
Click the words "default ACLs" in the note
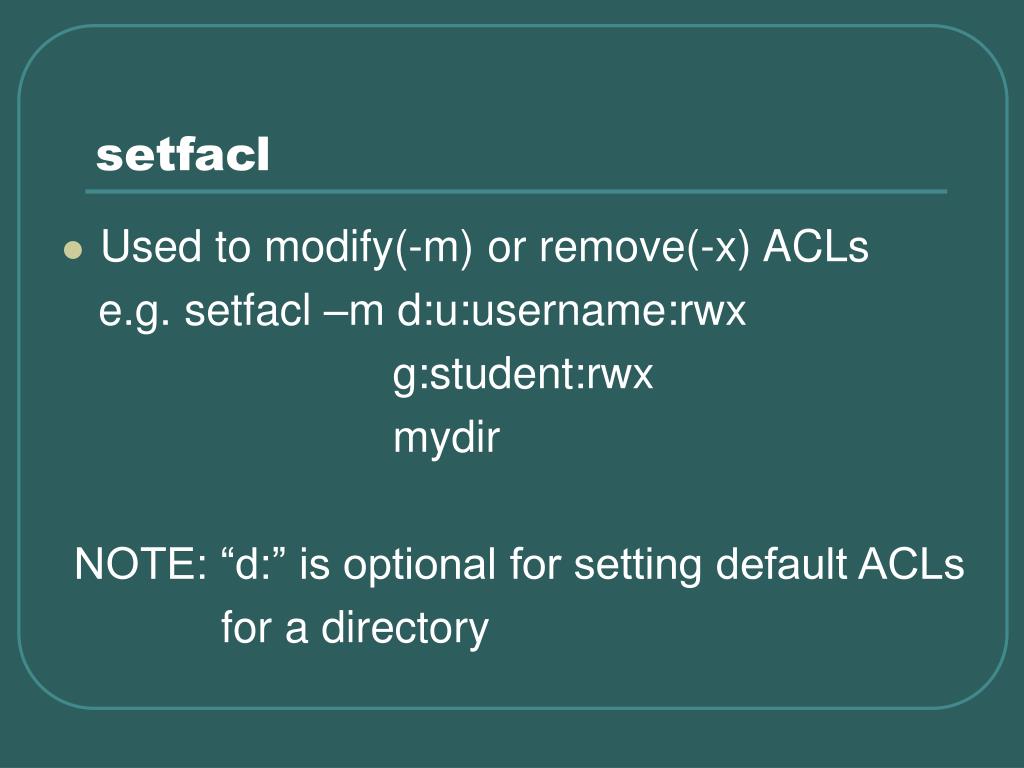click(840, 564)
